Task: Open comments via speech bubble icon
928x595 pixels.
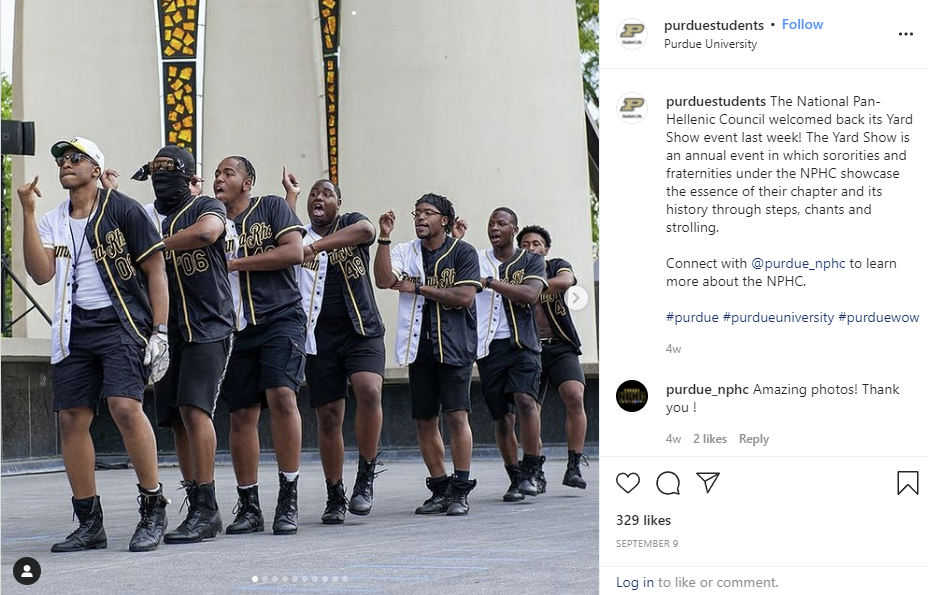Action: (668, 483)
